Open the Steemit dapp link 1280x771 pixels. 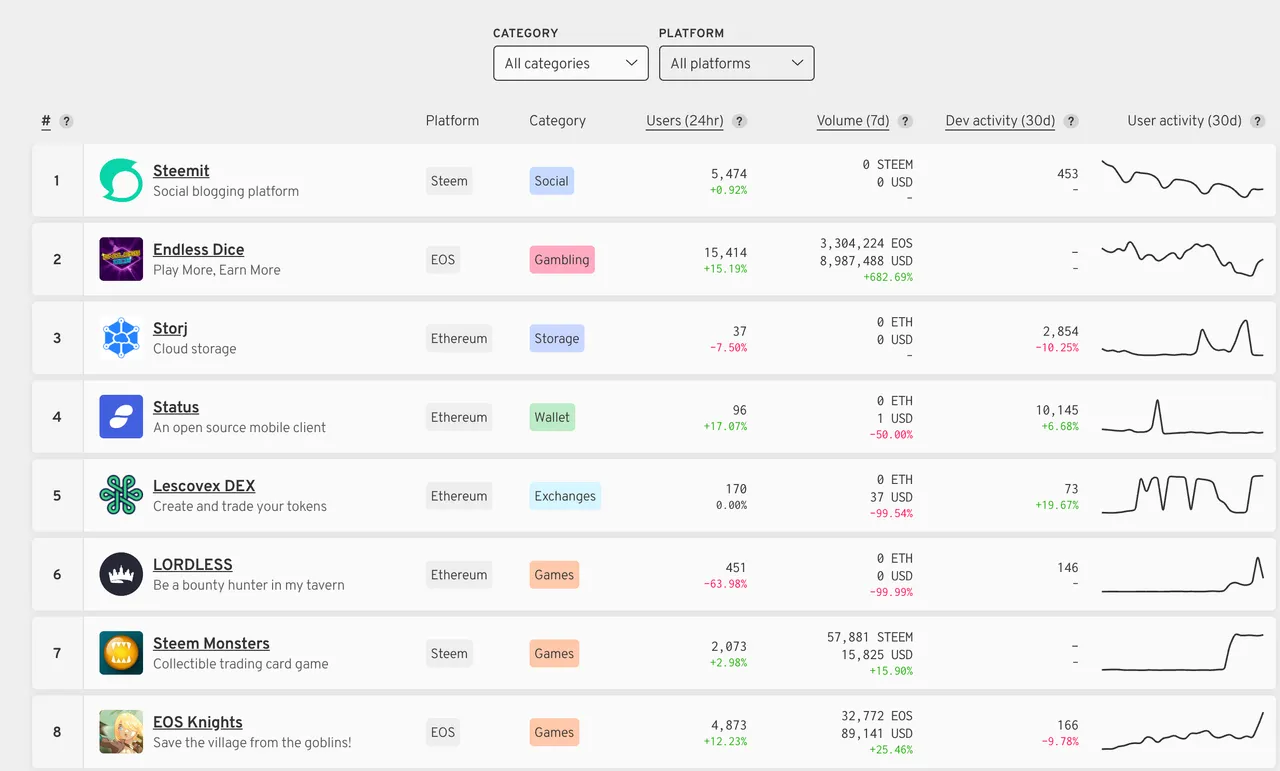(x=181, y=171)
